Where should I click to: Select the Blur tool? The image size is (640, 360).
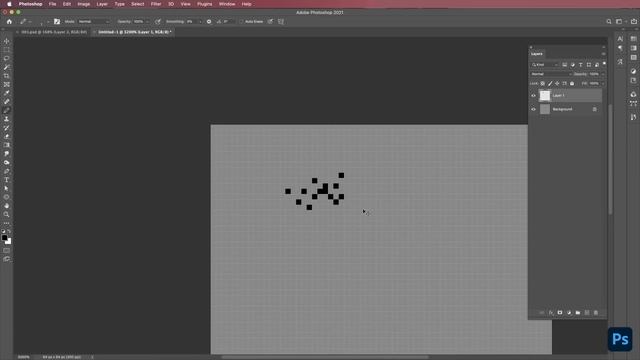(7, 153)
